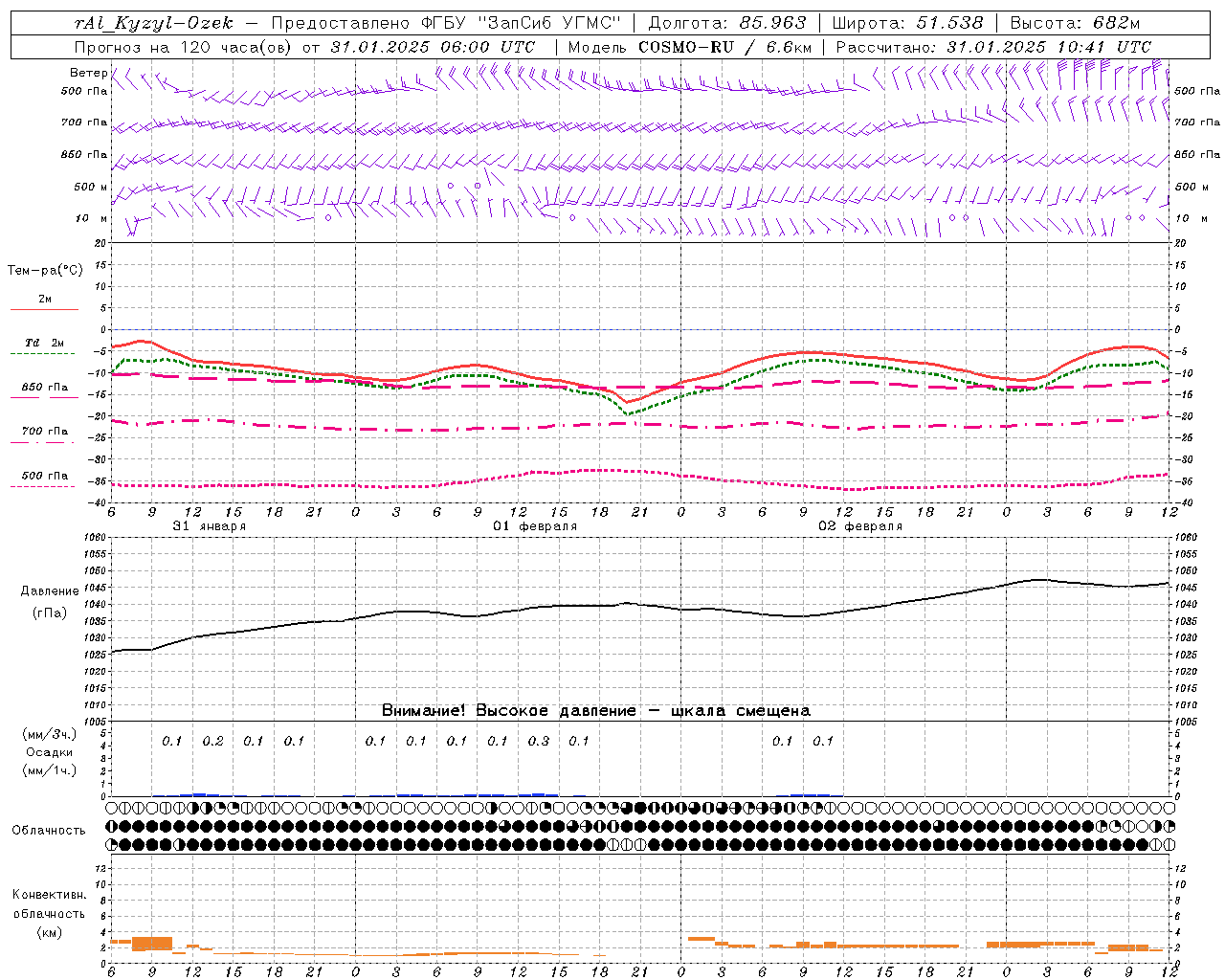Click the 01 февраля date label

point(535,526)
